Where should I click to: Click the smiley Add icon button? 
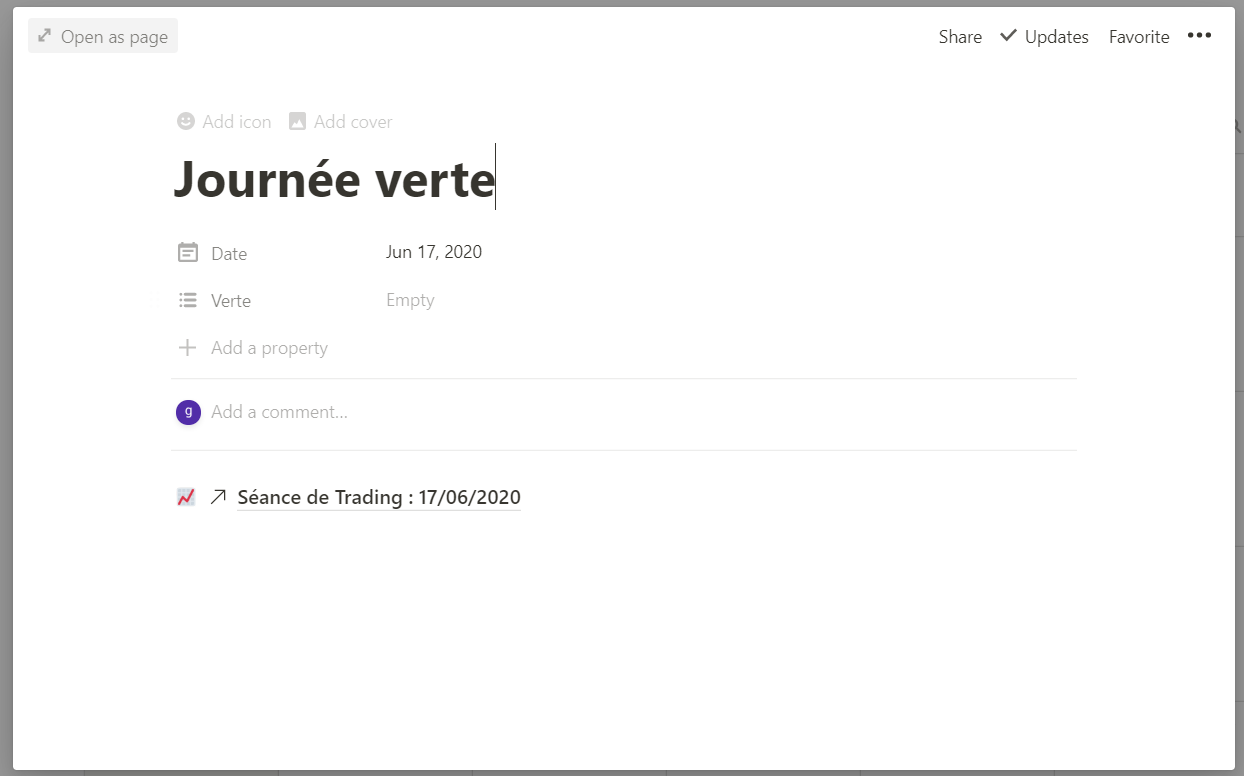click(x=224, y=122)
